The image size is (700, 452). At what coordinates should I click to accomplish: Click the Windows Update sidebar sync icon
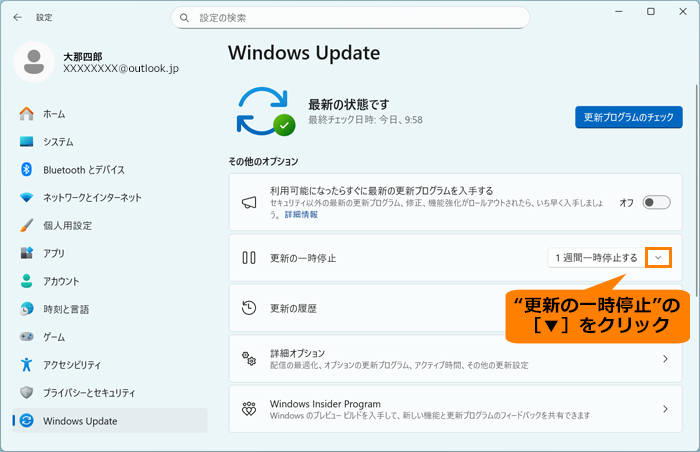26,420
